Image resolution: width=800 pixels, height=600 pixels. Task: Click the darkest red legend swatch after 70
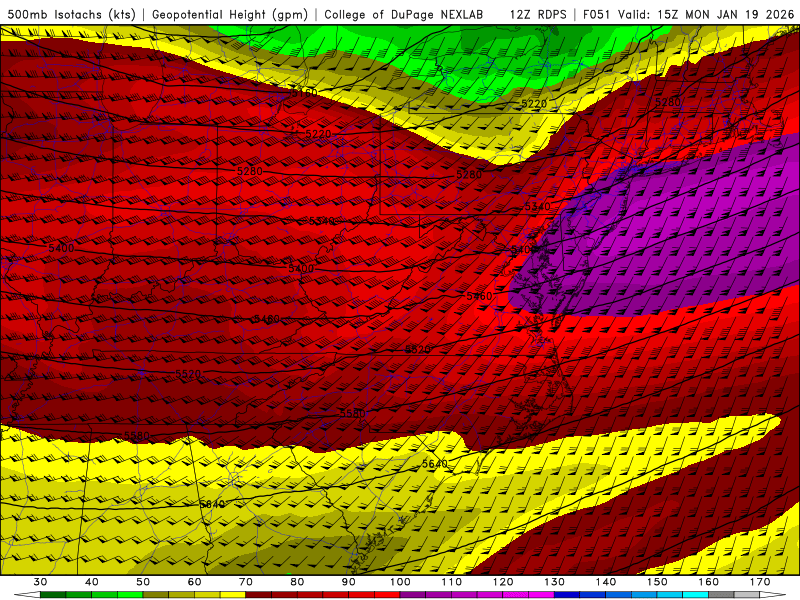pyautogui.click(x=259, y=594)
